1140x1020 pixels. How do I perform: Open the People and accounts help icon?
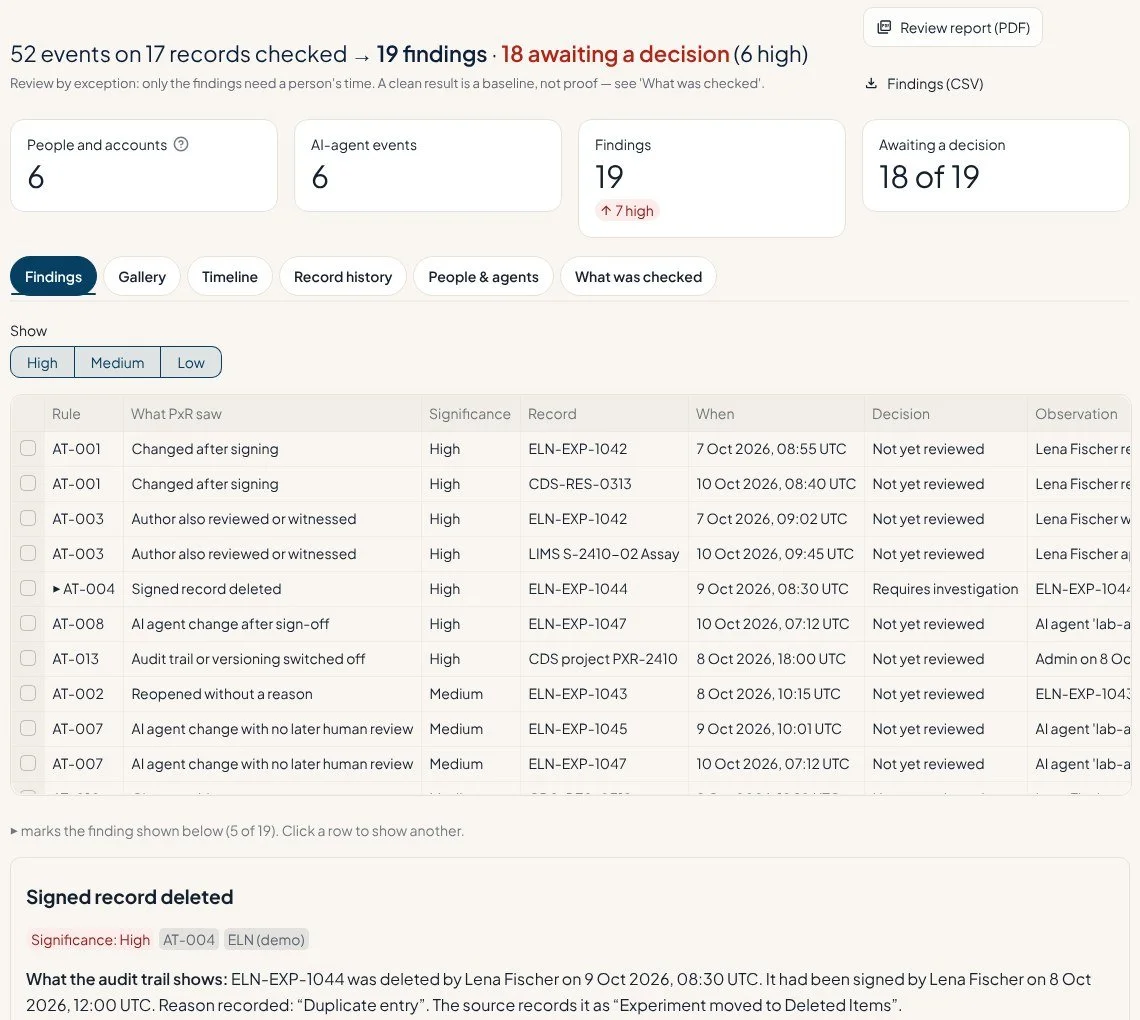pyautogui.click(x=181, y=144)
